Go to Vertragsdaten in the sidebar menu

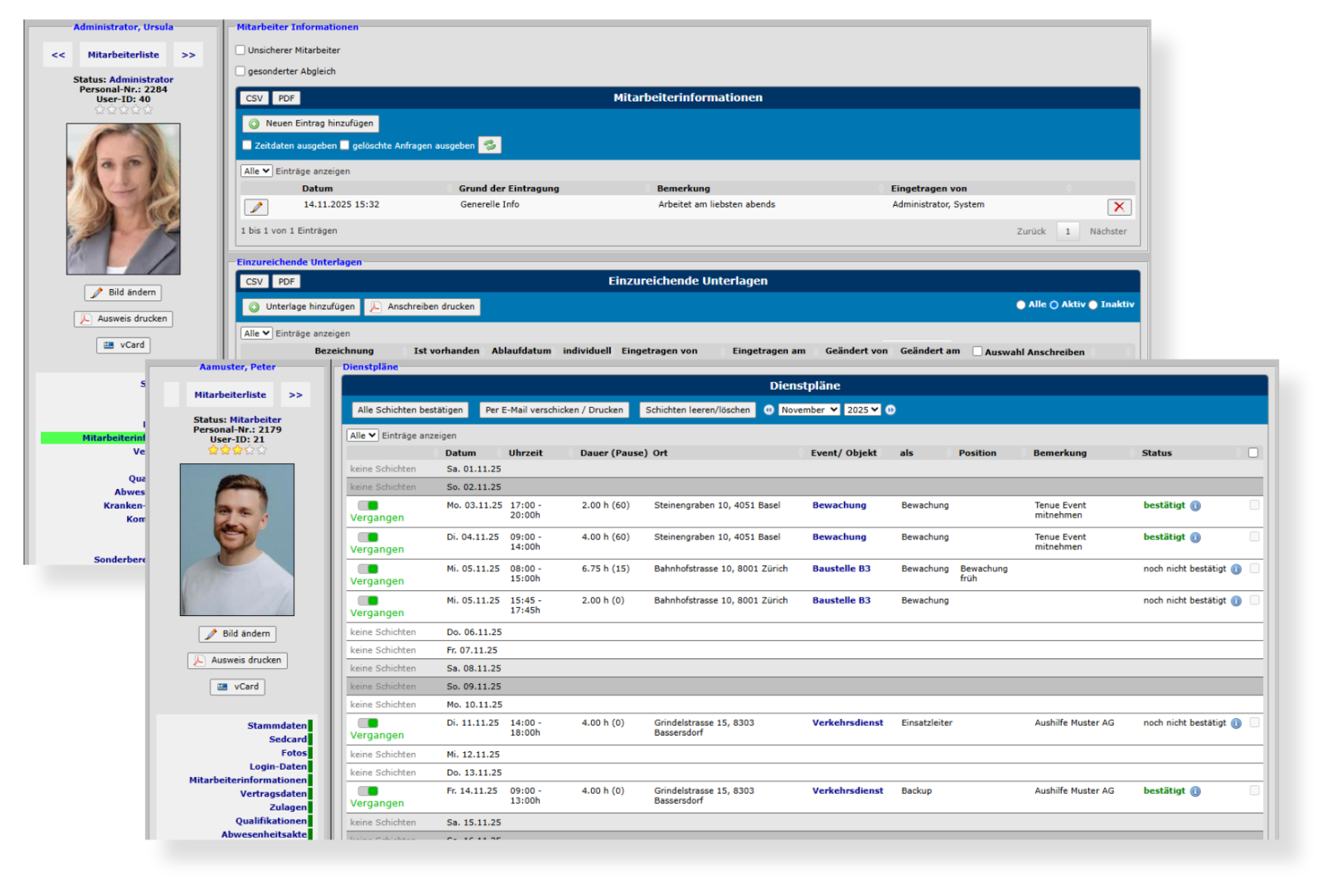pyautogui.click(x=273, y=794)
